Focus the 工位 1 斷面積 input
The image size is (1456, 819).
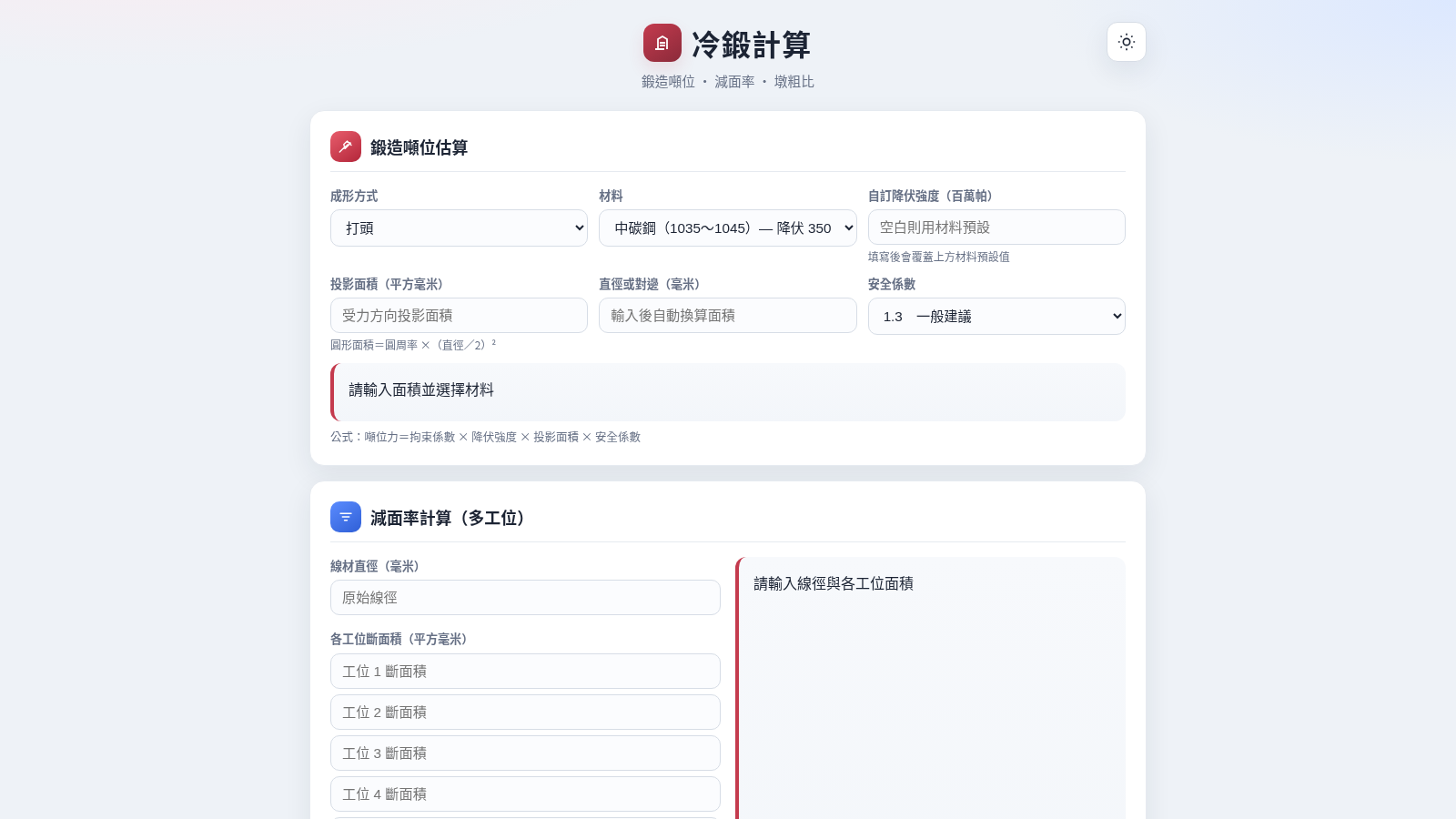pos(525,672)
